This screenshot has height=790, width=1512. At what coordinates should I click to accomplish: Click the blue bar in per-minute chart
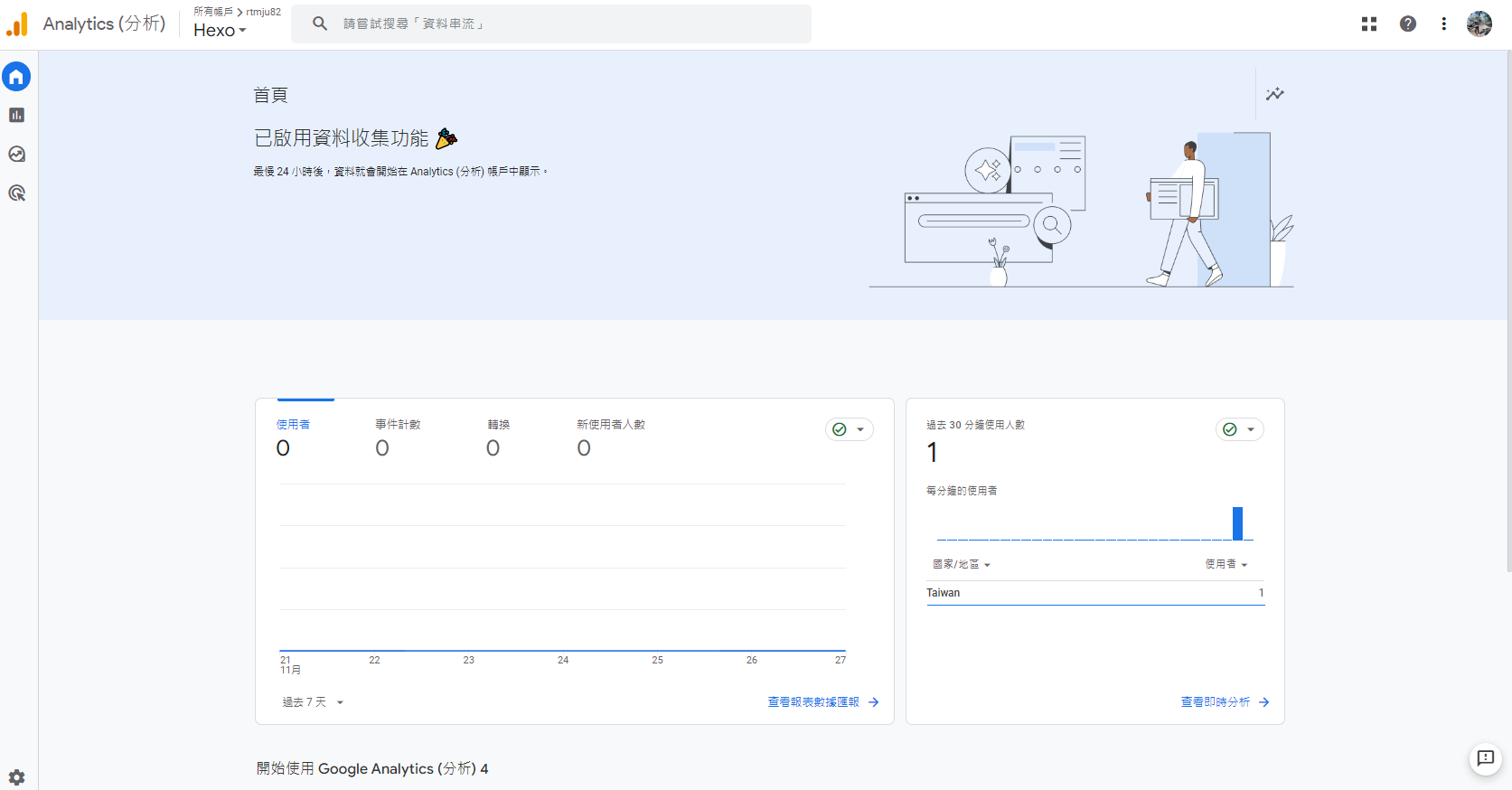(1237, 523)
